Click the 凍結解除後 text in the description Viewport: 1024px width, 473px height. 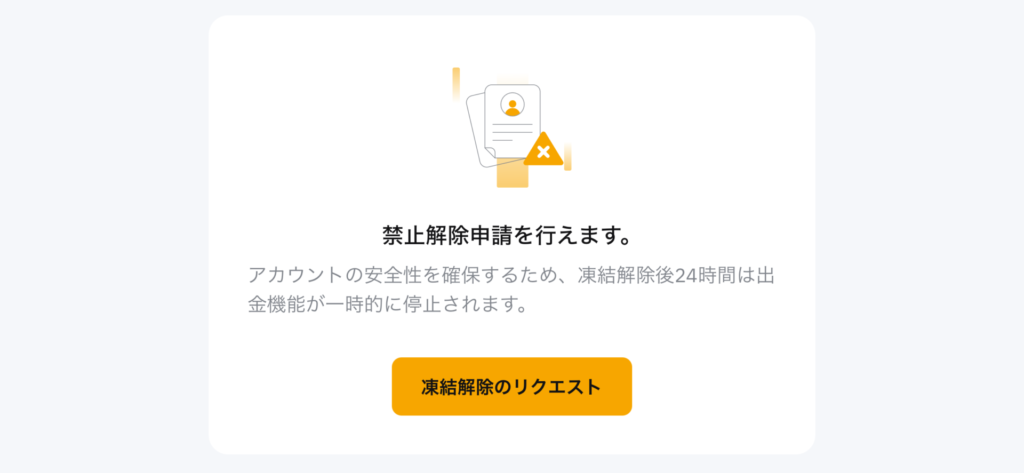626,275
